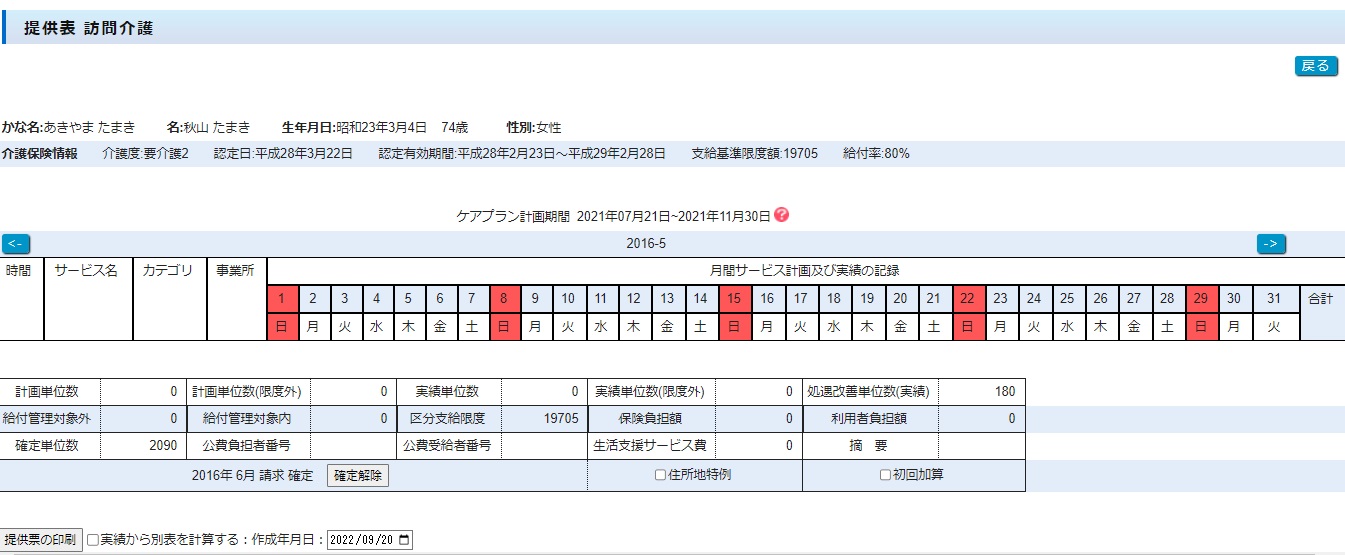The image size is (1345, 555).
Task: Click the 合計 column header
Action: click(1320, 298)
